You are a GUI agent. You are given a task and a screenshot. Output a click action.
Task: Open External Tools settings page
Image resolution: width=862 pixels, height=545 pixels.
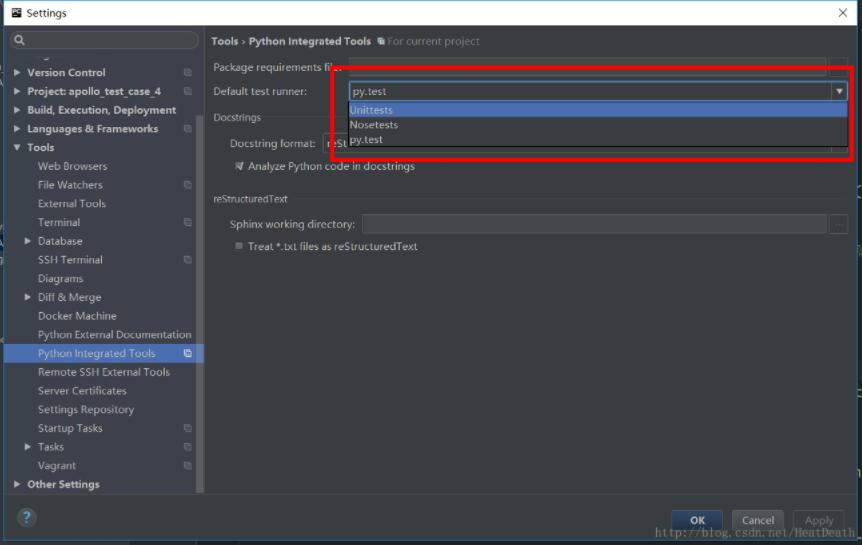point(71,203)
